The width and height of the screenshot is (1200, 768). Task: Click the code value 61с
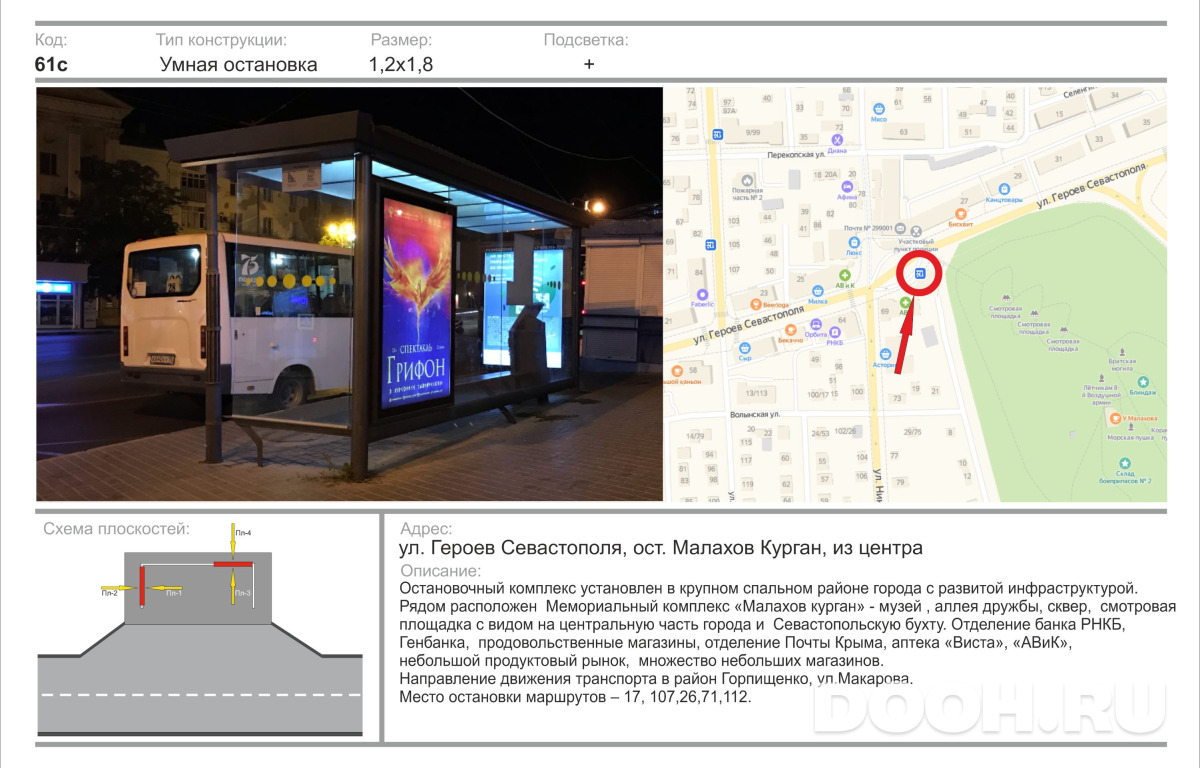(51, 65)
